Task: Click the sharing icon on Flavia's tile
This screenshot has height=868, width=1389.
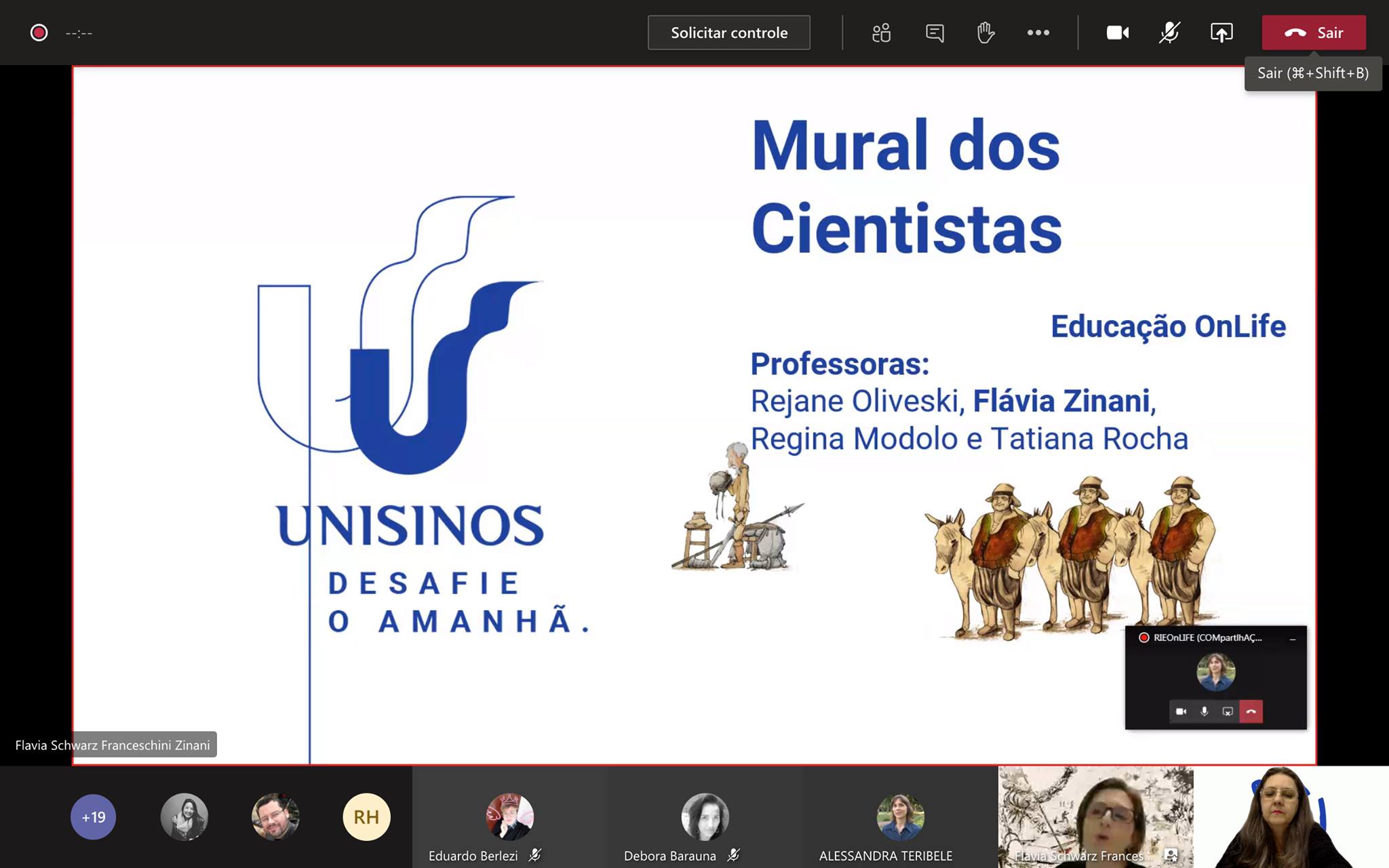Action: pos(1171,855)
